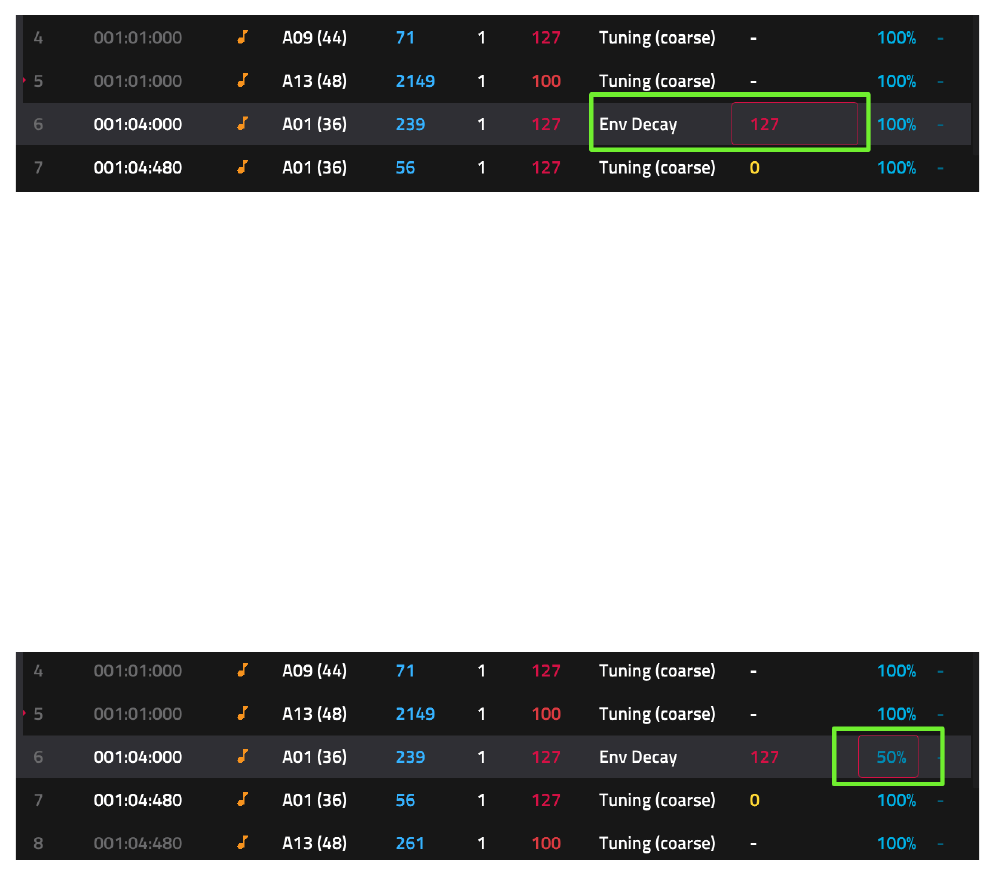
Task: Select 100% on row 7 of the bottom list
Action: tap(896, 800)
